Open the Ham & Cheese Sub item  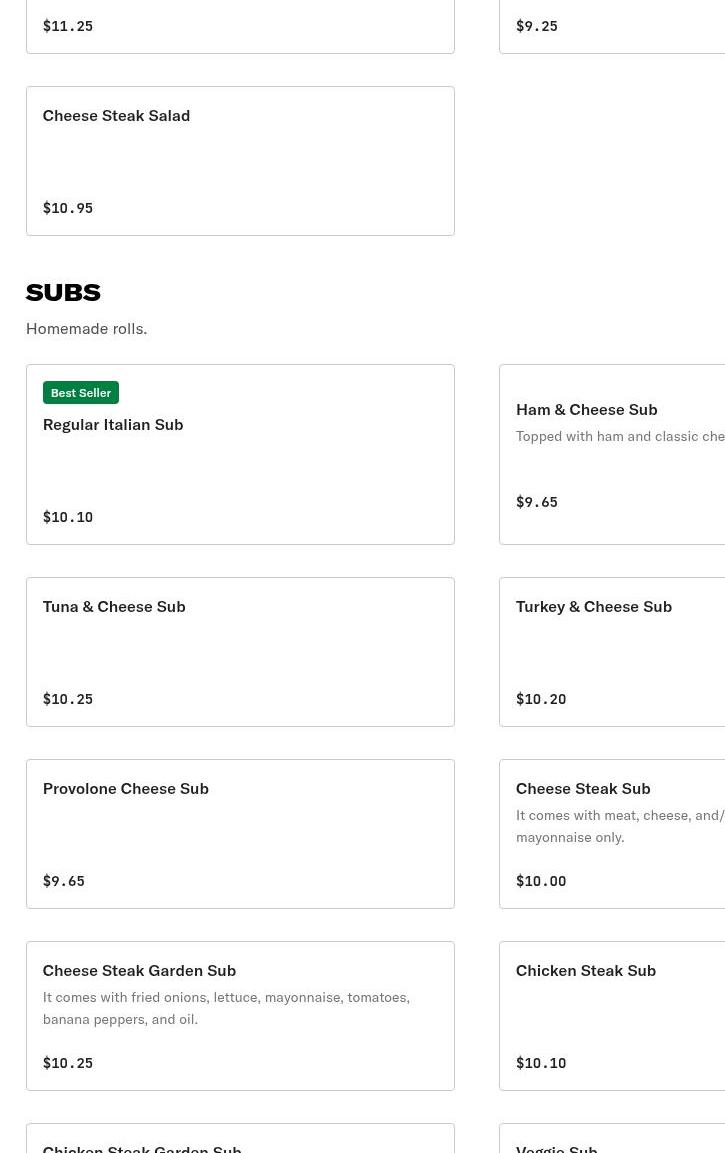tap(612, 454)
